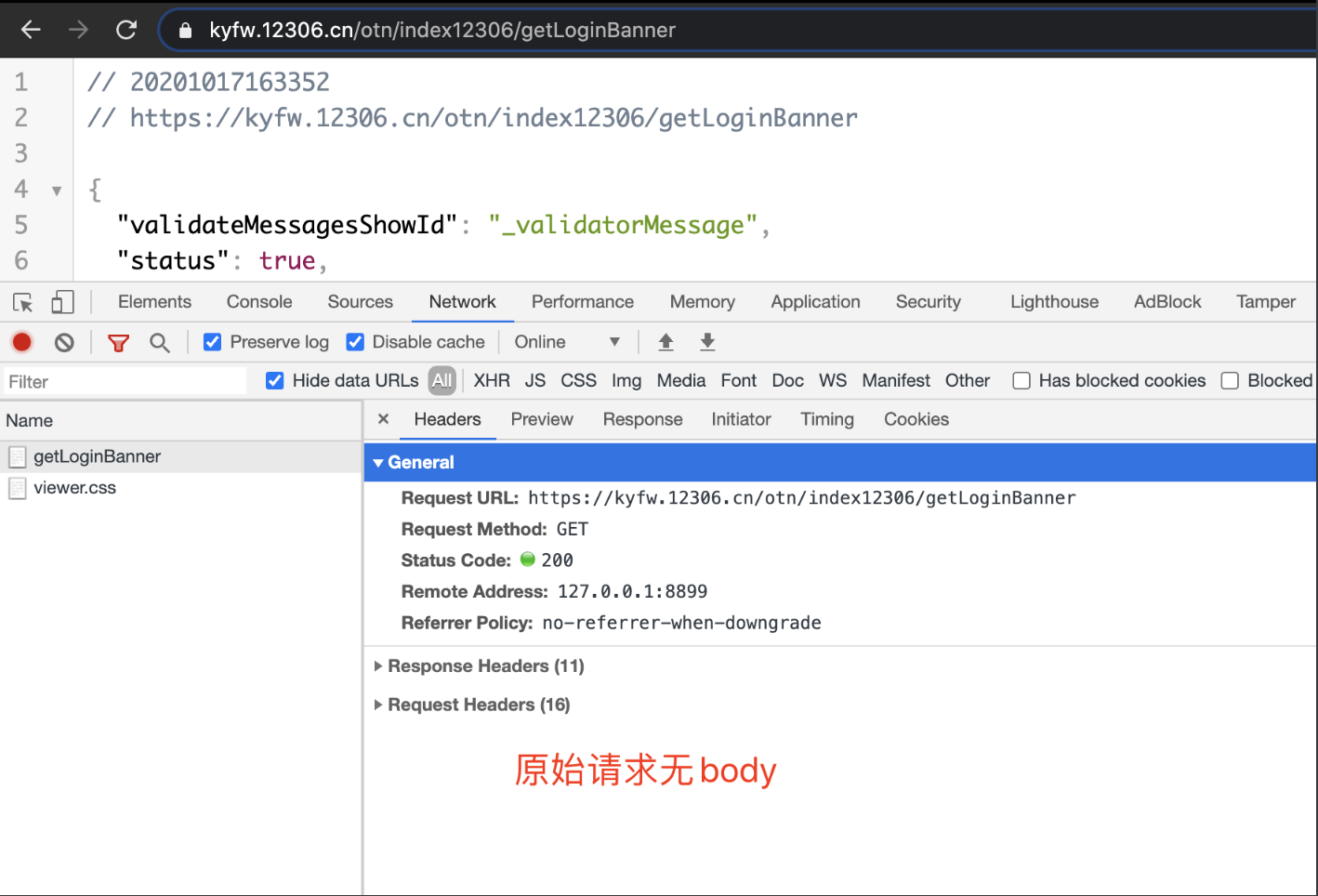1318x896 pixels.
Task: Reload the page with the refresh icon
Action: [x=126, y=30]
